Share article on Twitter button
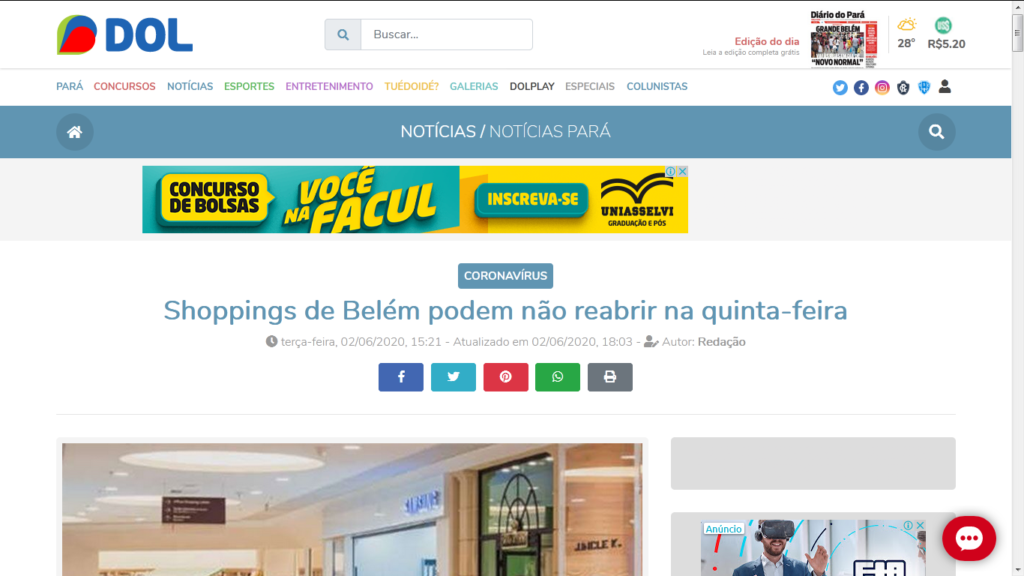1024x576 pixels. click(453, 377)
